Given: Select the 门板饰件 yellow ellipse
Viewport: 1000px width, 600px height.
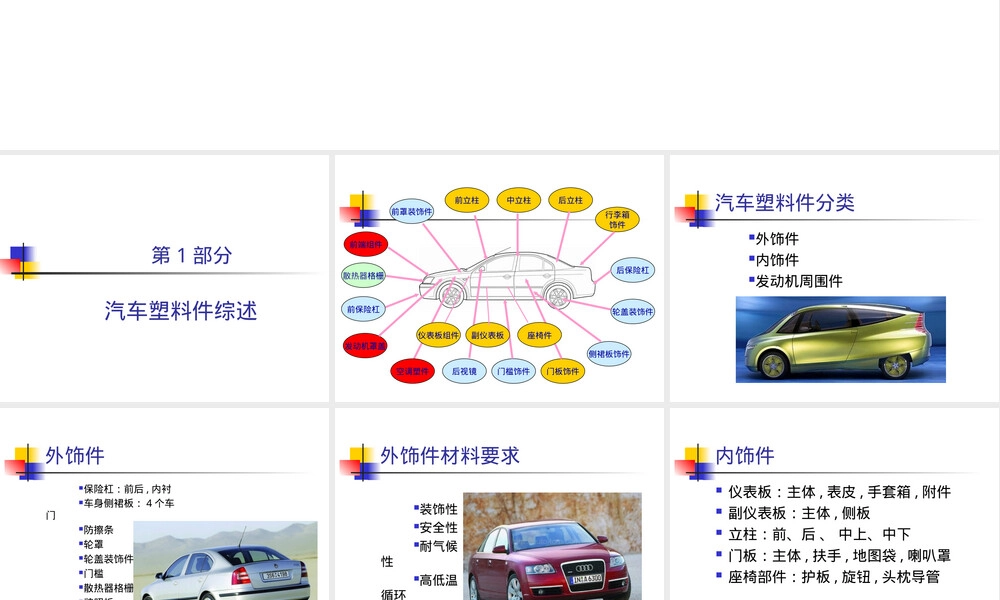Looking at the screenshot, I should pyautogui.click(x=562, y=371).
